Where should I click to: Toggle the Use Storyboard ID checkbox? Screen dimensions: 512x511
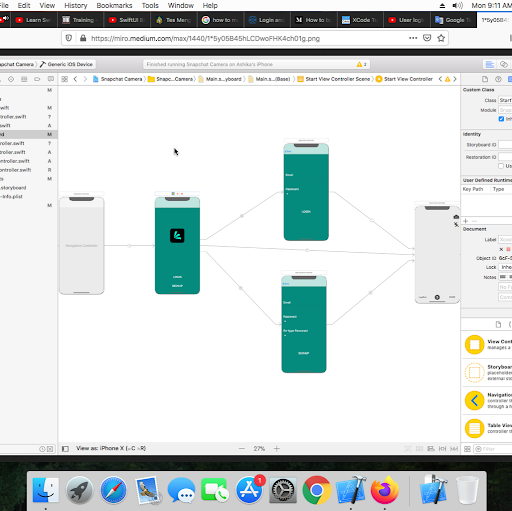[x=501, y=166]
